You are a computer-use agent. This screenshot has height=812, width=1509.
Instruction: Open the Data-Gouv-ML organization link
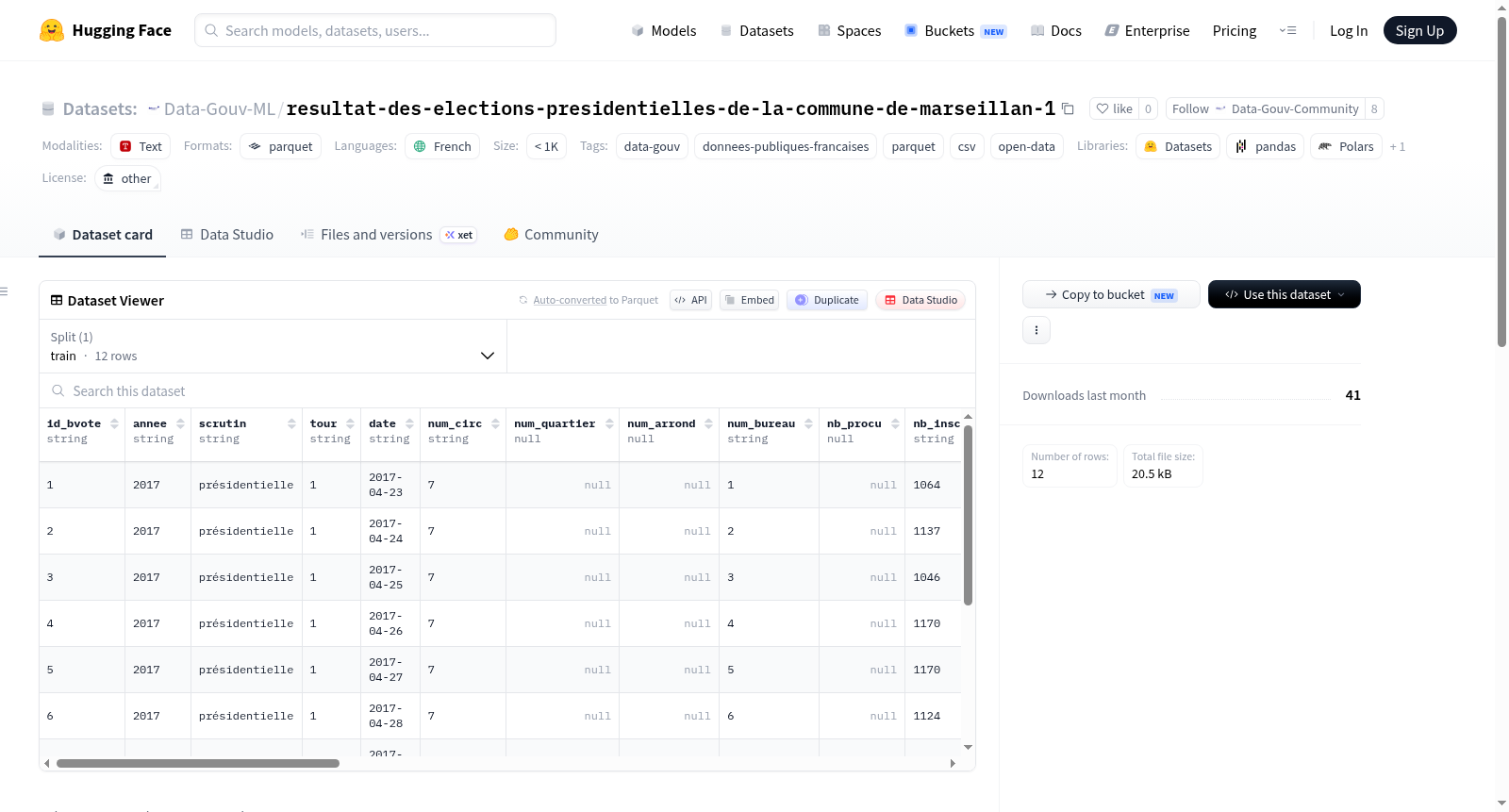[220, 108]
